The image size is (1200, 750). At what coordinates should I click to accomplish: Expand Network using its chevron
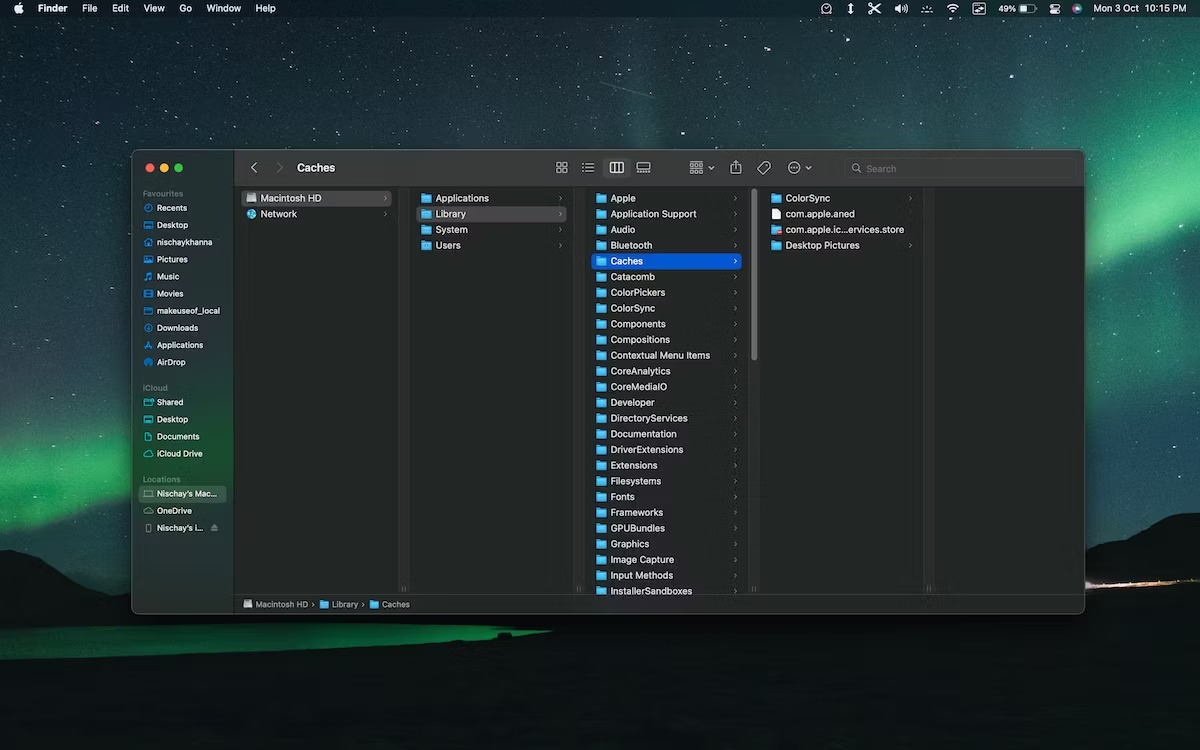point(385,214)
